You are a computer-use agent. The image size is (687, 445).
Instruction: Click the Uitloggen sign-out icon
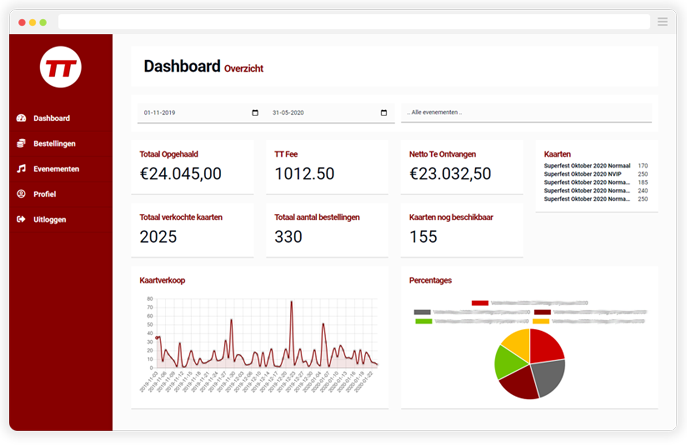(x=21, y=219)
